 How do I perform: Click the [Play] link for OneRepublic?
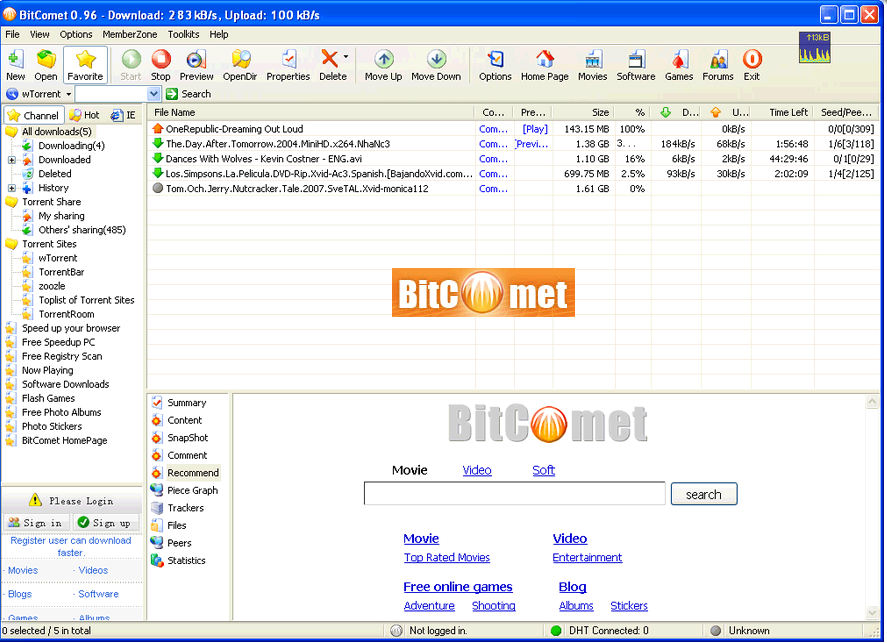point(535,129)
